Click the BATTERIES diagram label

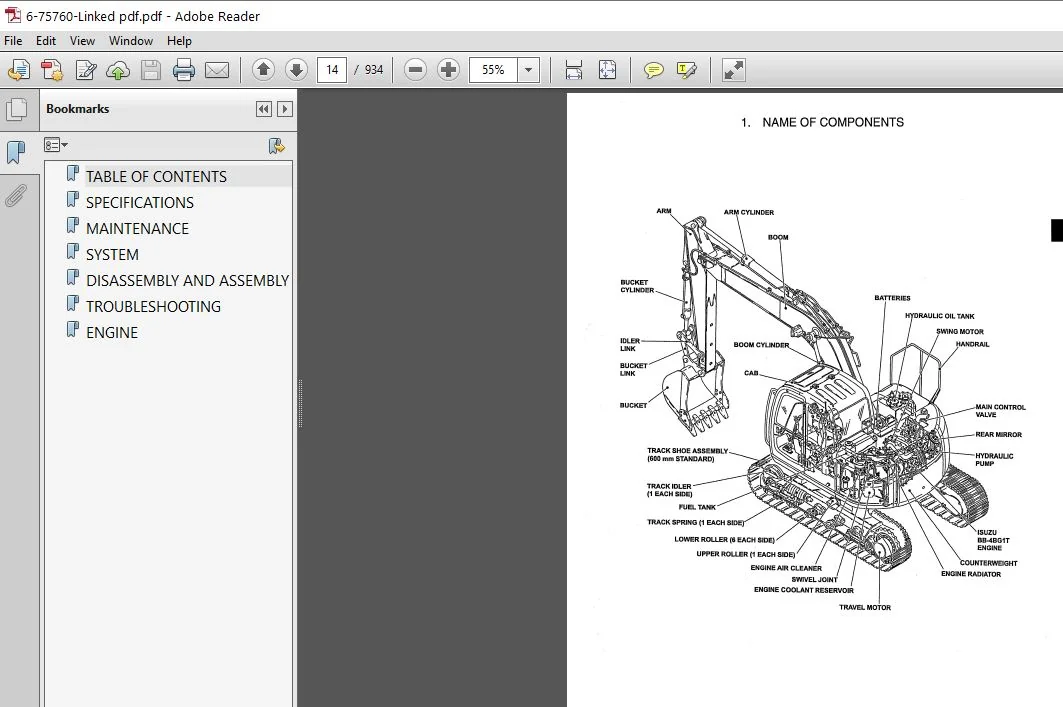click(892, 298)
